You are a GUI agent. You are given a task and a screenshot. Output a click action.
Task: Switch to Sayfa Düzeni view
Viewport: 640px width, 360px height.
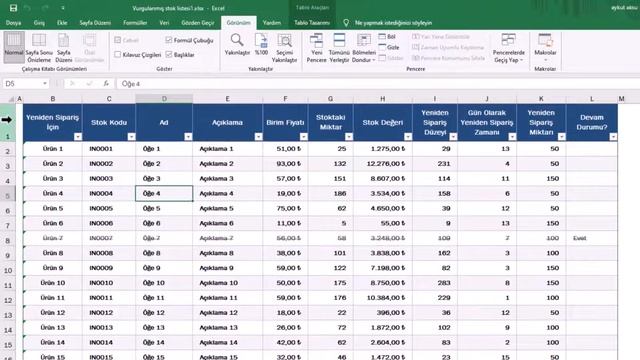tap(64, 47)
